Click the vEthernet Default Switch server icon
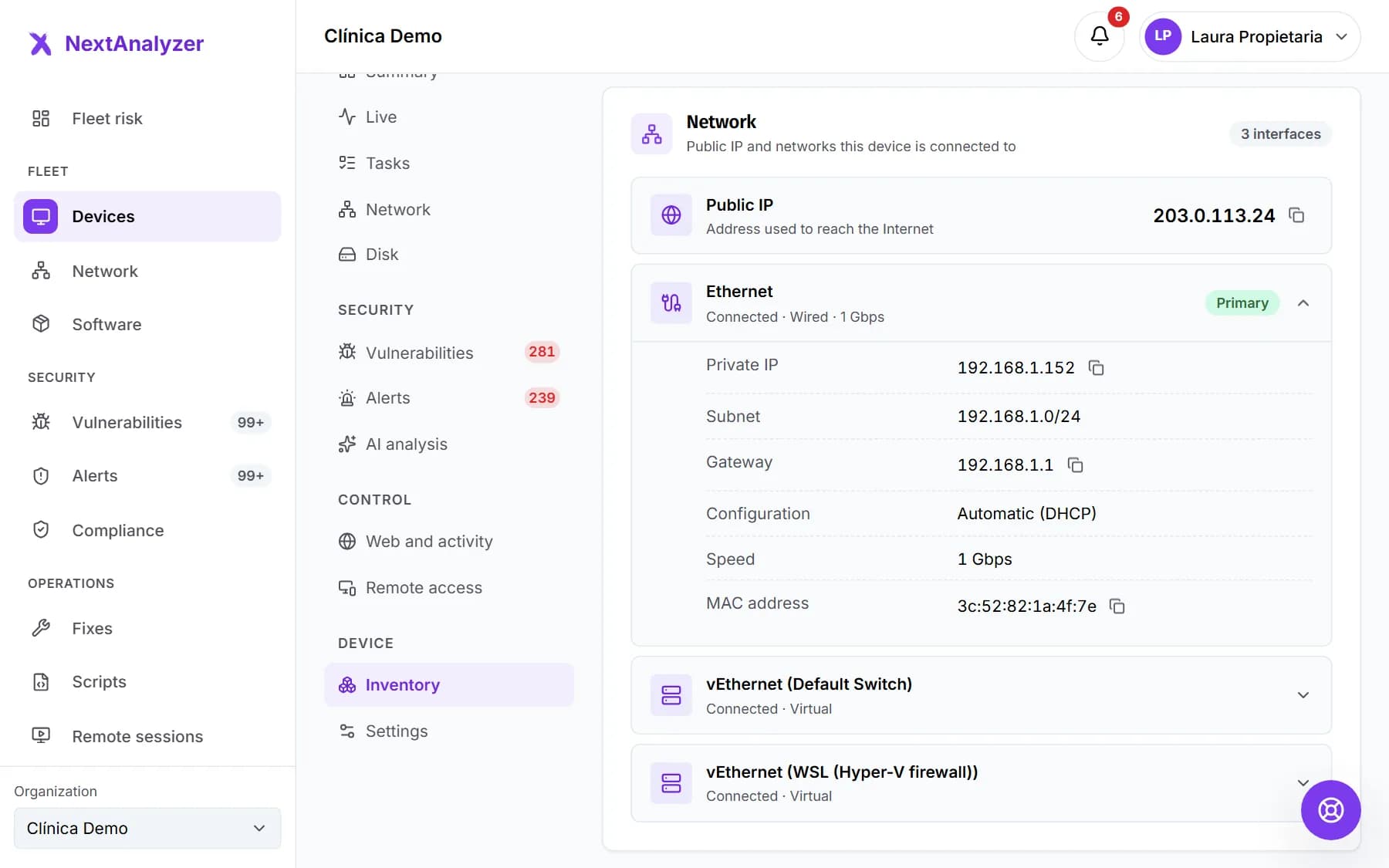The image size is (1389, 868). 671,695
